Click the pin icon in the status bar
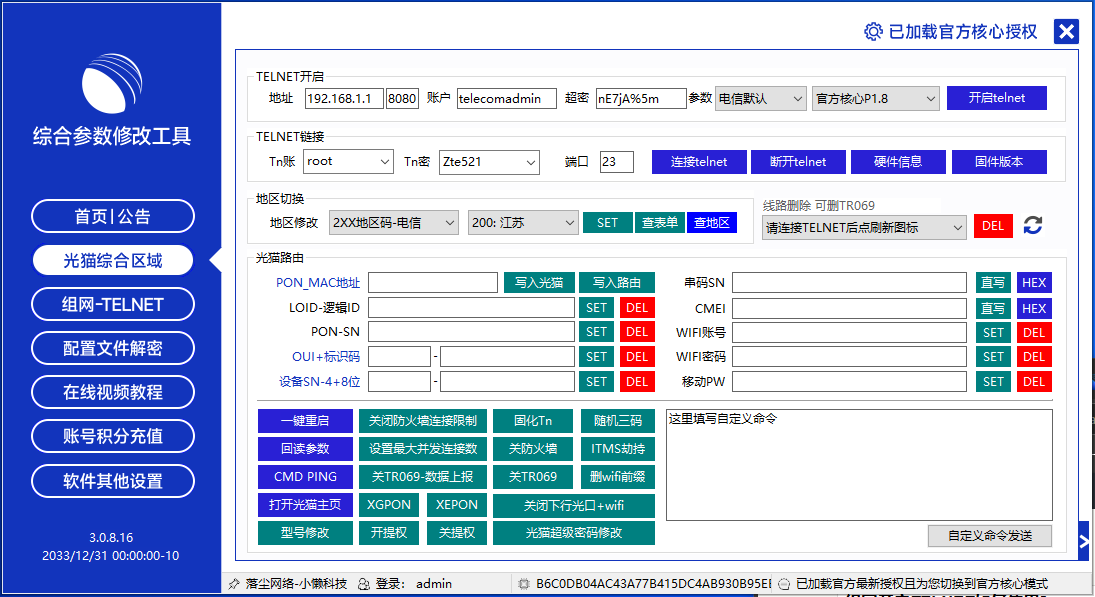Image resolution: width=1095 pixels, height=597 pixels. [234, 584]
